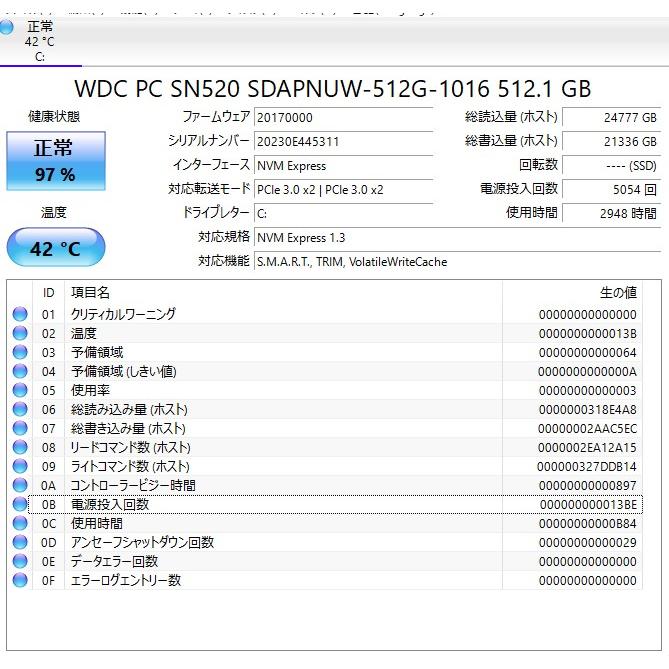Click the drive letter field C:

[343, 213]
